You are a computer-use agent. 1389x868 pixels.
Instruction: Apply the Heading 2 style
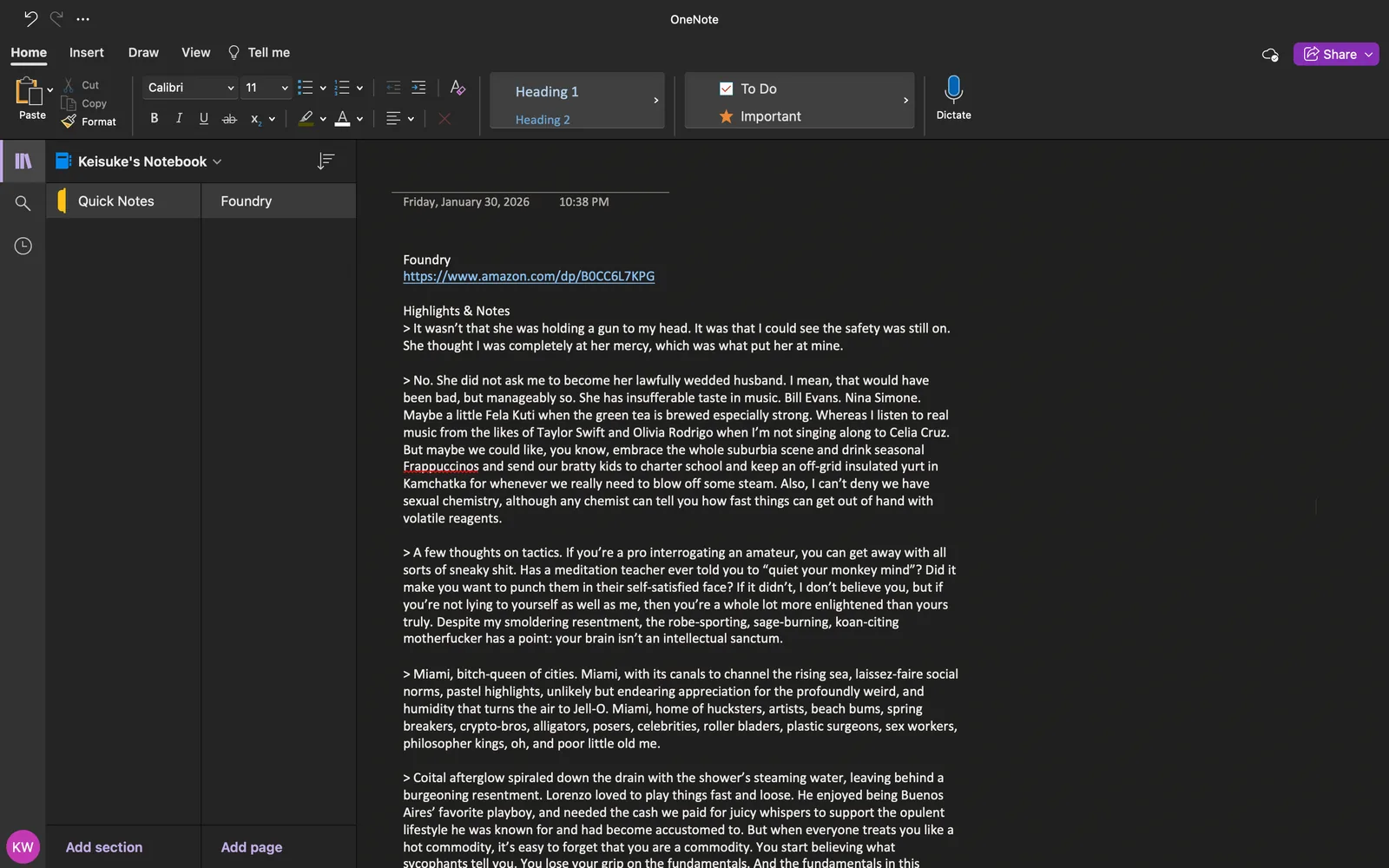tap(543, 120)
